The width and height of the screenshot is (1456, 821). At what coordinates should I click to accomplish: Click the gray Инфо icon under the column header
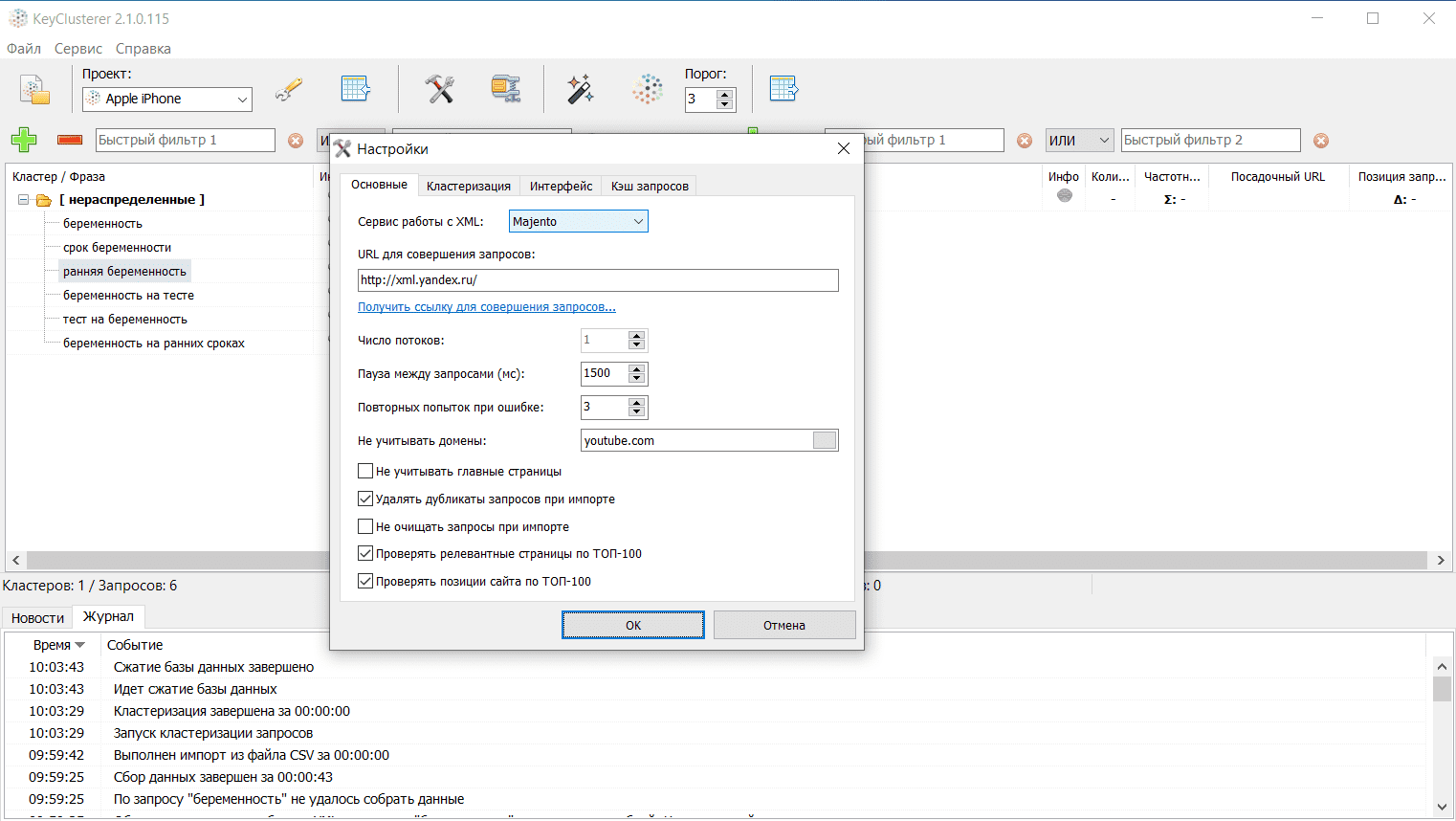coord(1065,196)
